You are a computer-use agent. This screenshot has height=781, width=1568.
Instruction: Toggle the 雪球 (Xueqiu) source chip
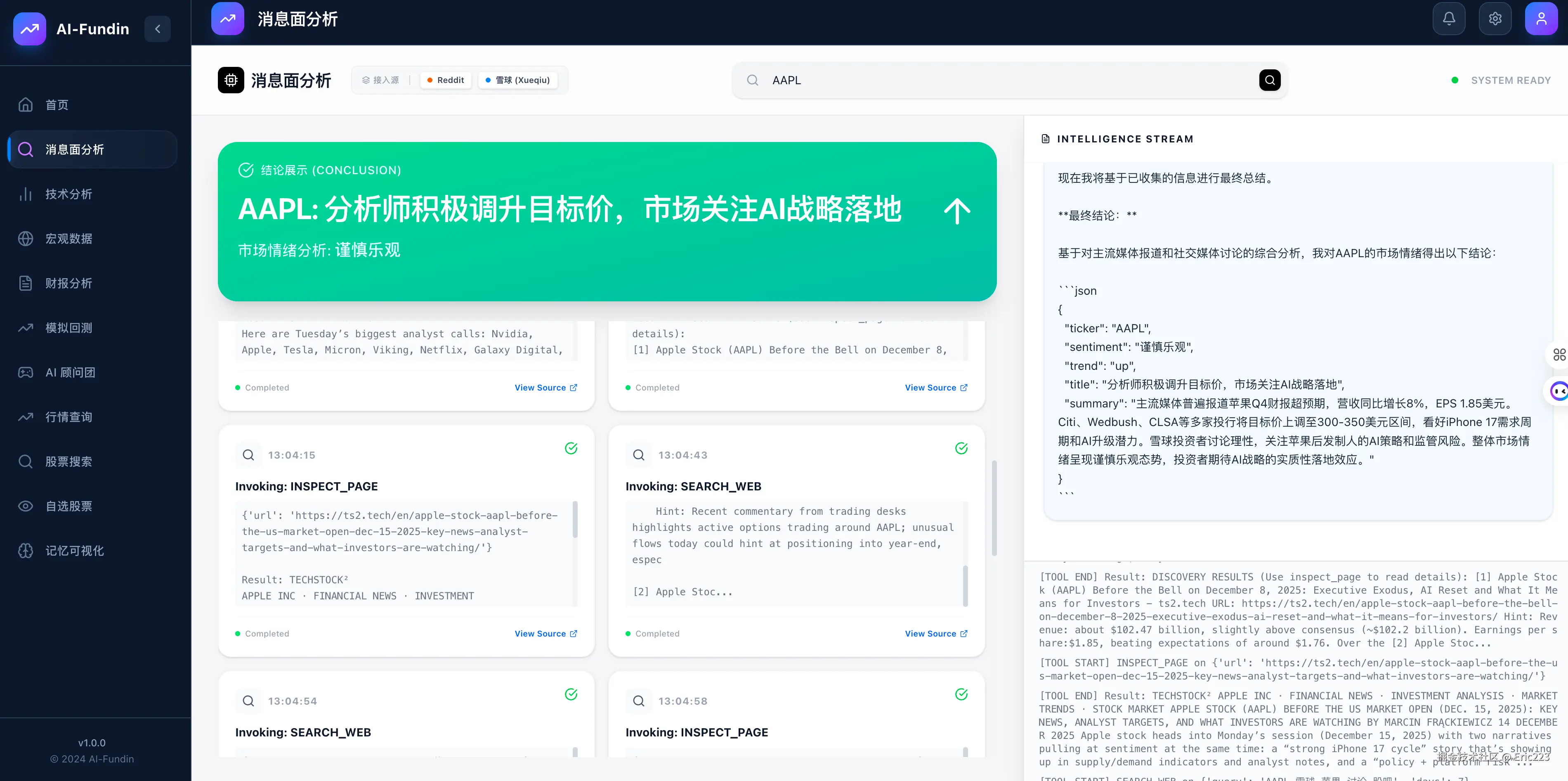click(x=517, y=80)
